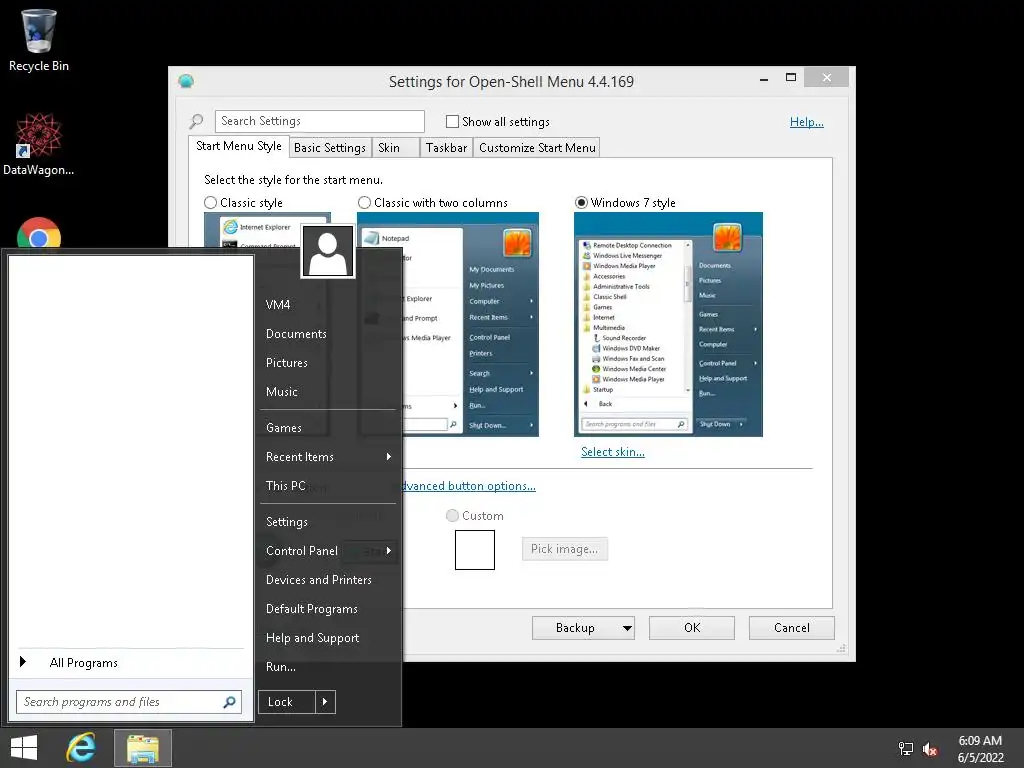Screen dimensions: 1024x768
Task: Open File Explorer from the taskbar
Action: pos(143,748)
